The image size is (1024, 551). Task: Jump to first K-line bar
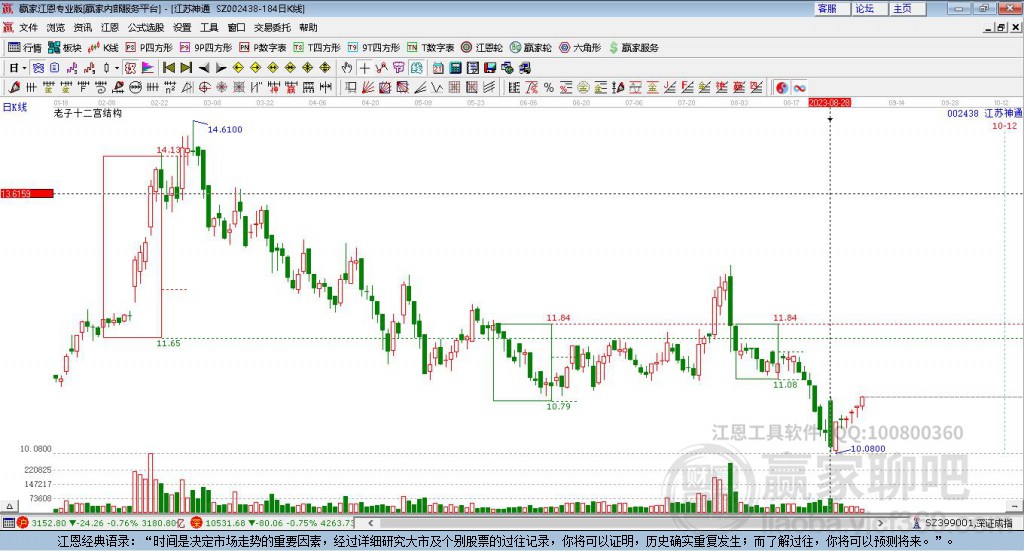[x=168, y=68]
